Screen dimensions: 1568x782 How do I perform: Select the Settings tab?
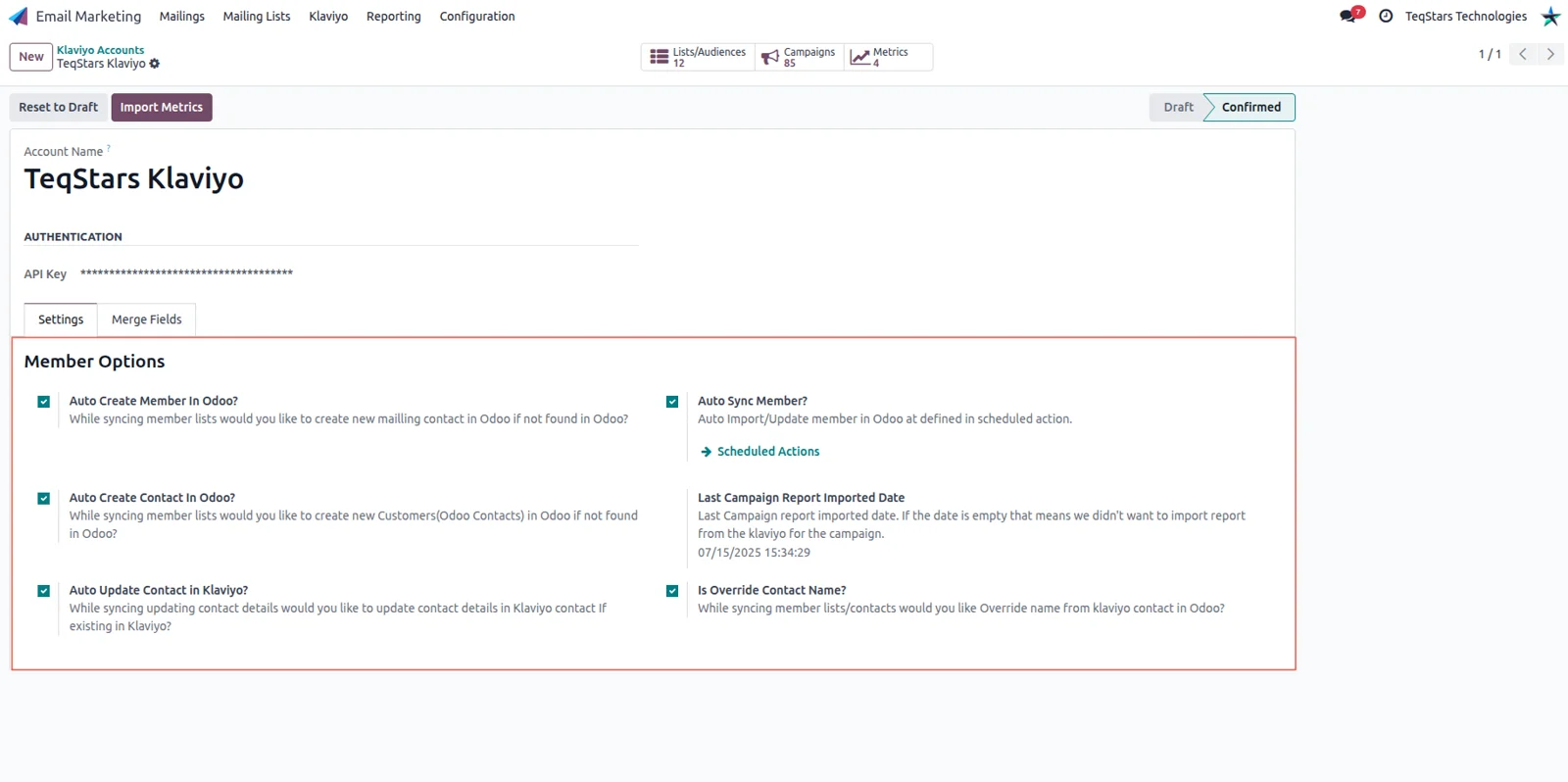[x=61, y=319]
